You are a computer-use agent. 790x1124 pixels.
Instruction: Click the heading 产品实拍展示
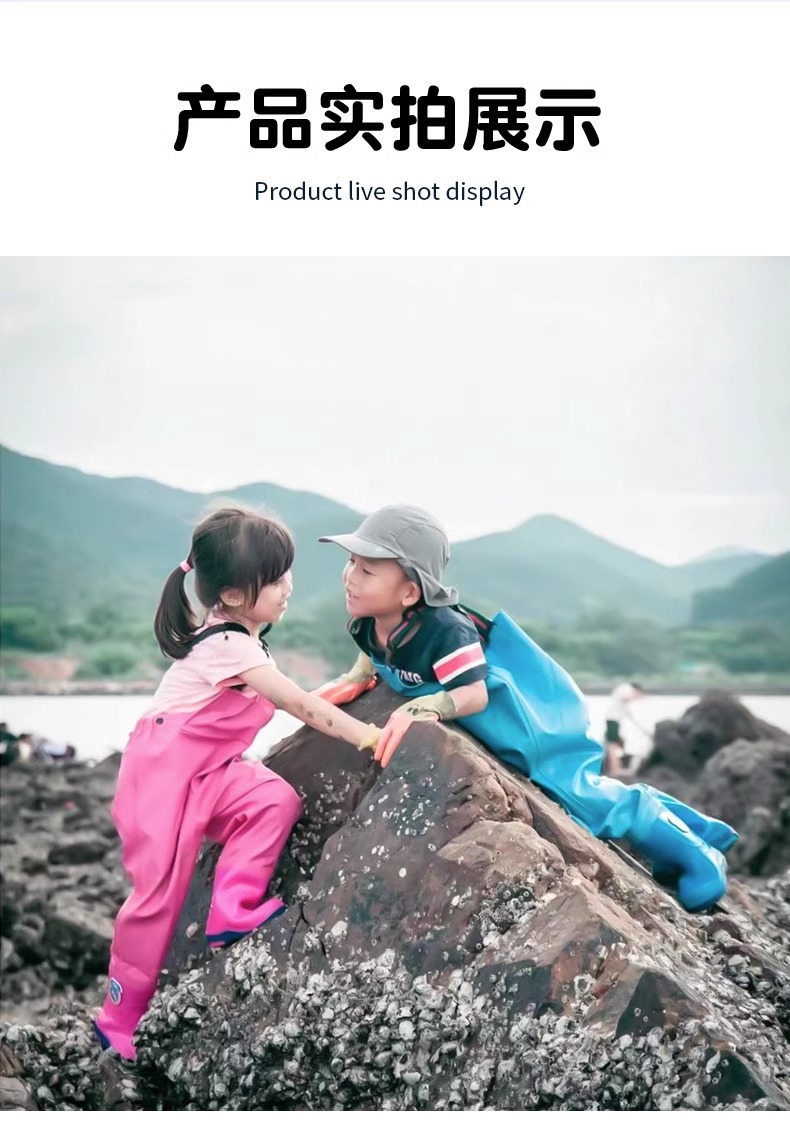point(387,118)
